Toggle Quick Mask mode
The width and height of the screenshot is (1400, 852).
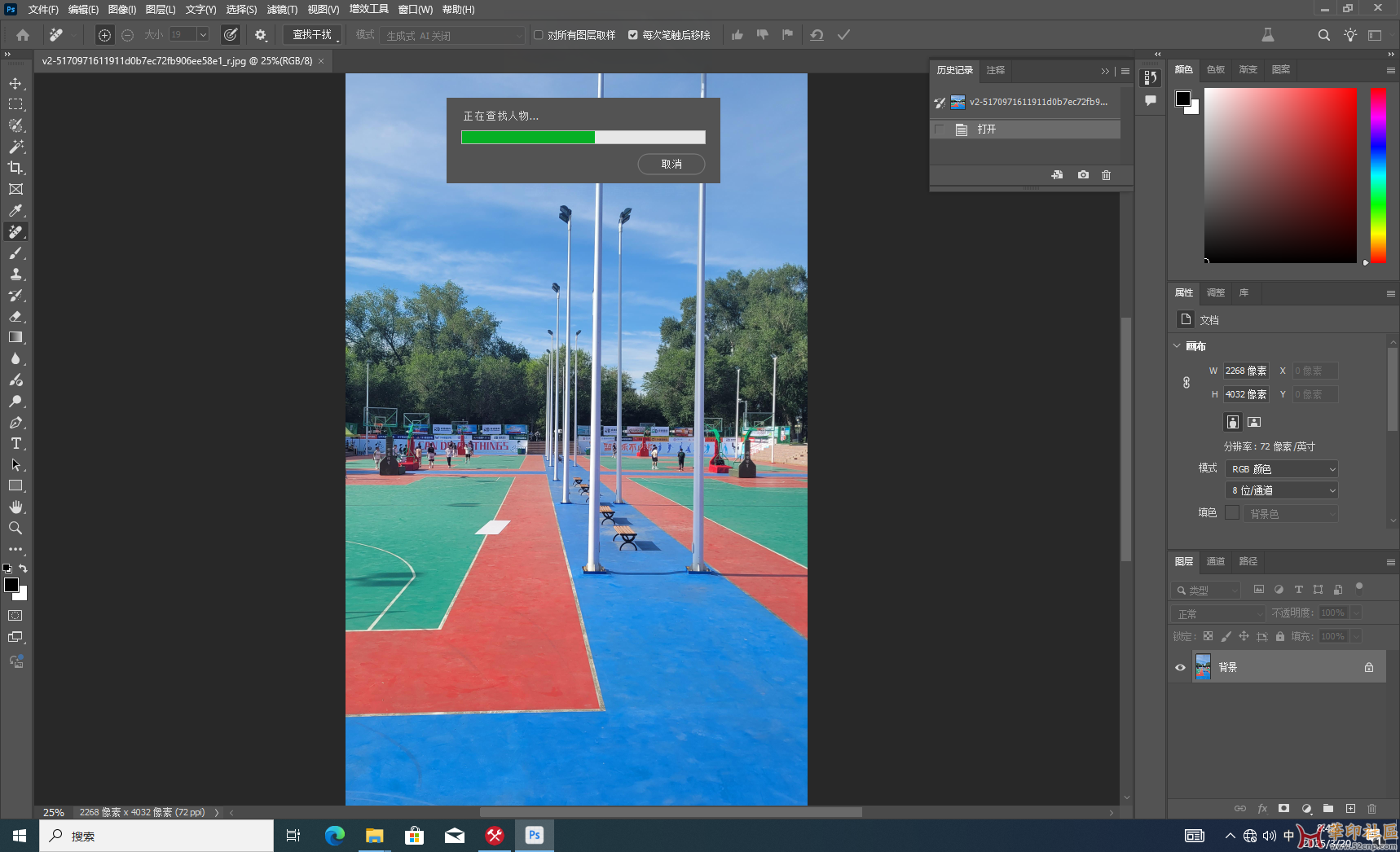point(15,616)
